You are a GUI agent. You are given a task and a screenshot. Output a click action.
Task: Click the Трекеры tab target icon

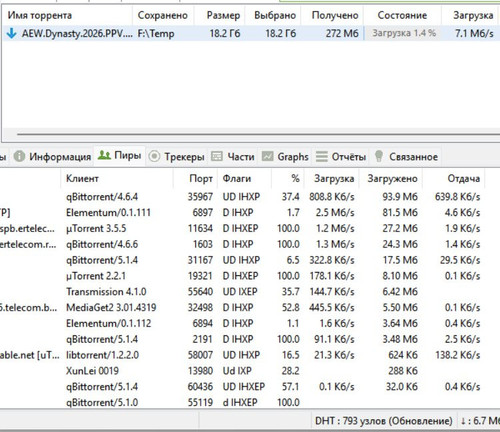click(x=154, y=156)
